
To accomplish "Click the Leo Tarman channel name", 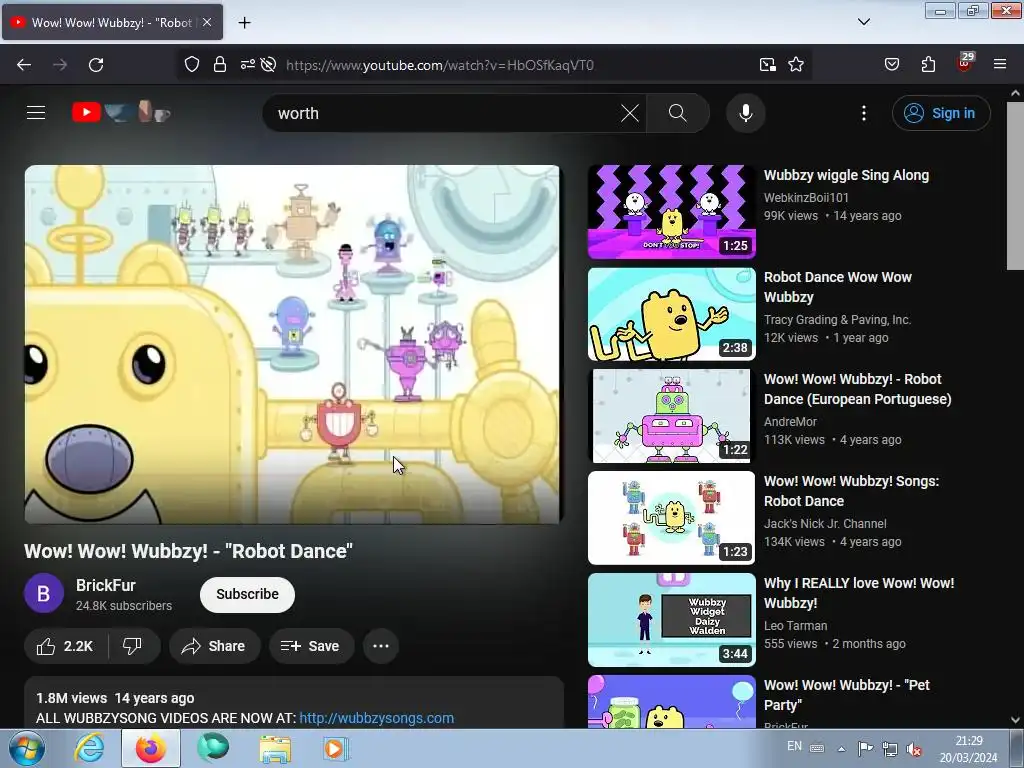I will click(x=795, y=626).
